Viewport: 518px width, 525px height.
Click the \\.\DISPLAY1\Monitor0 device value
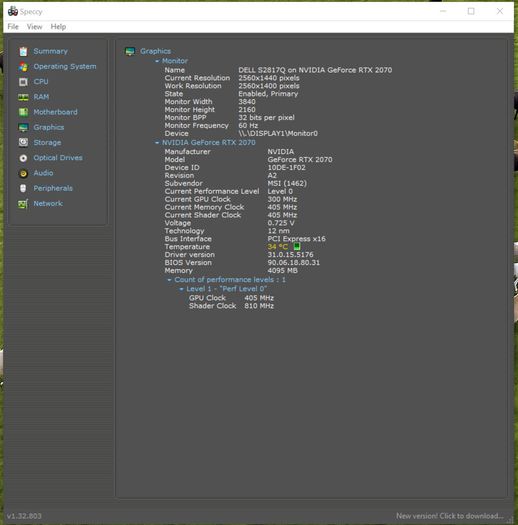(x=278, y=134)
